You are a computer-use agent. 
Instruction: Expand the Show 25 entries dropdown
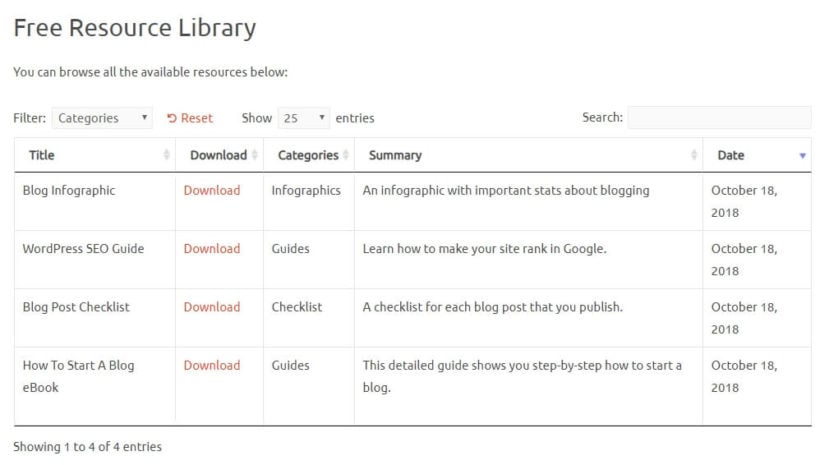[303, 118]
